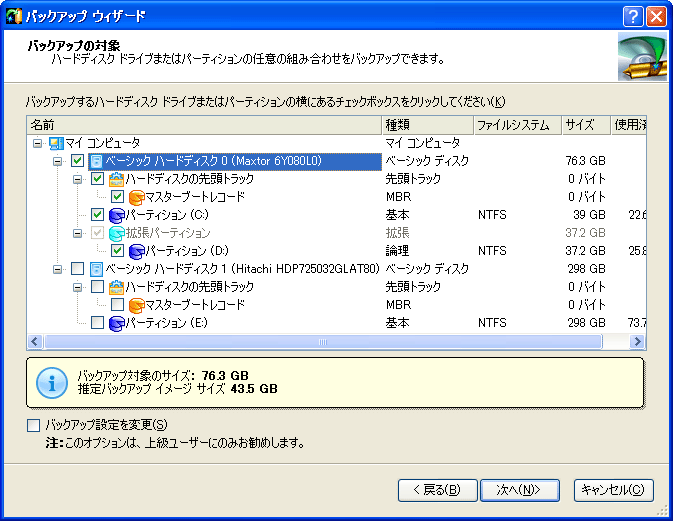Toggle the grayed extended partition checkbox
The width and height of the screenshot is (673, 521).
click(97, 233)
